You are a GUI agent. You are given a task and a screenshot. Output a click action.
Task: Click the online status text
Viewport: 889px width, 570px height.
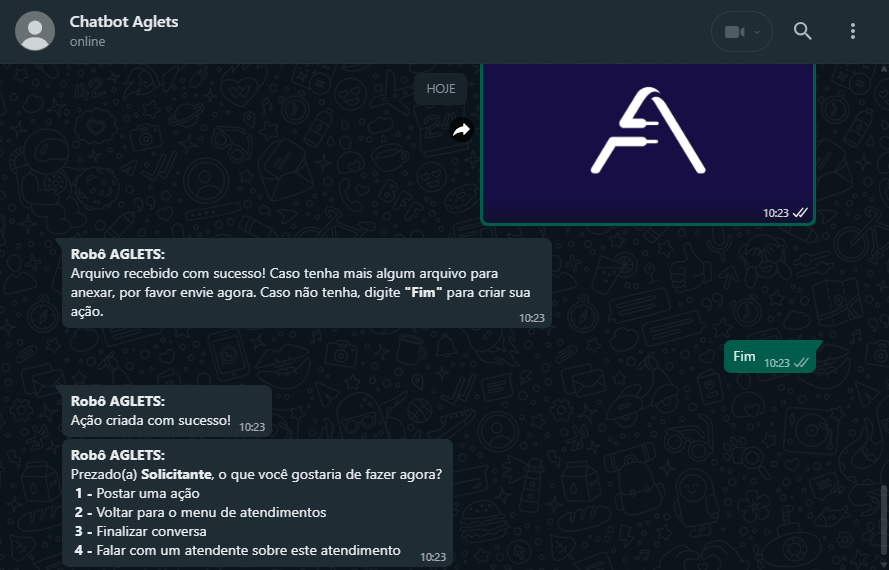[x=87, y=41]
